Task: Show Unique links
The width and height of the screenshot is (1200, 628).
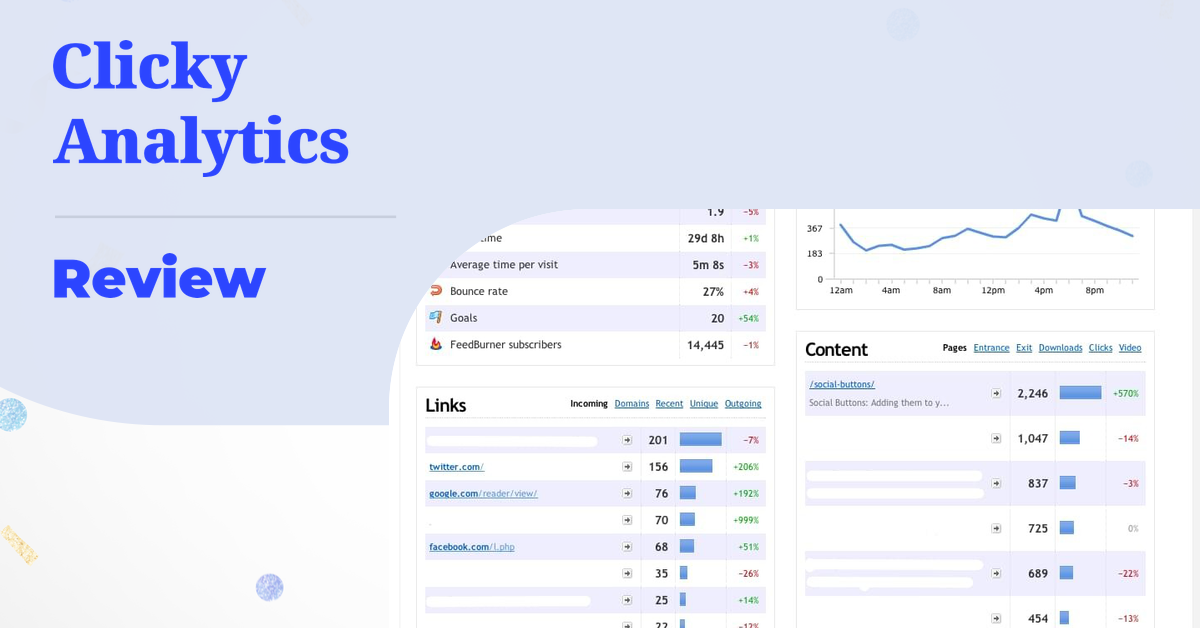Action: (703, 404)
